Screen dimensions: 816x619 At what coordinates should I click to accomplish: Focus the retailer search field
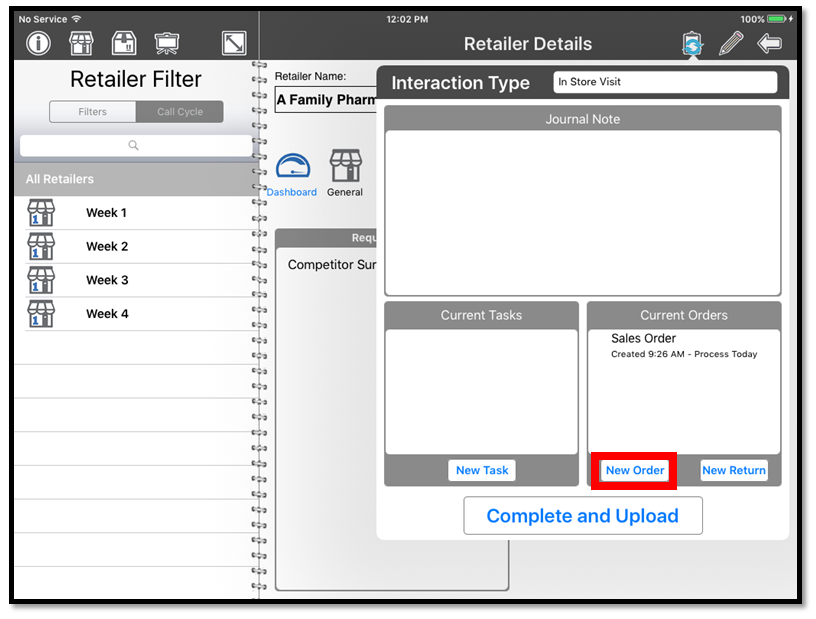pos(135,145)
